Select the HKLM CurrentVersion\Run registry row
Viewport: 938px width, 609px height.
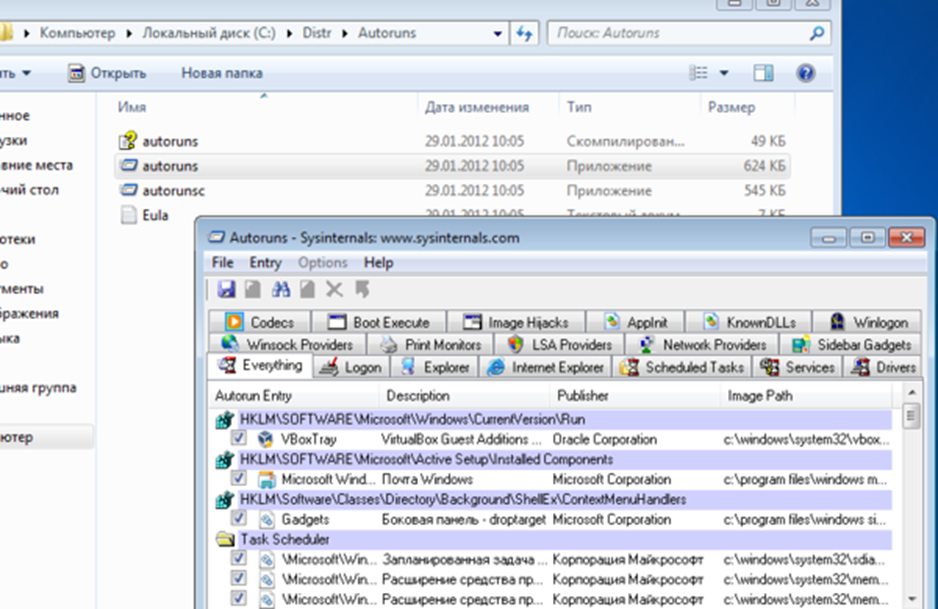[553, 419]
